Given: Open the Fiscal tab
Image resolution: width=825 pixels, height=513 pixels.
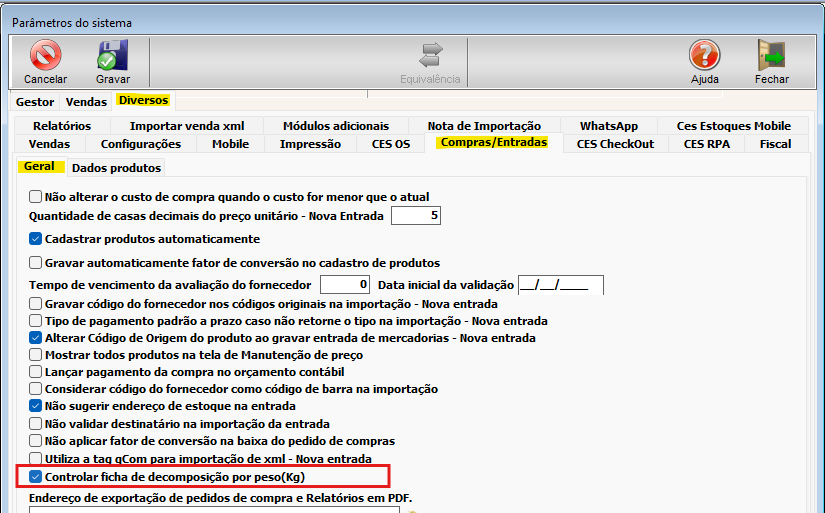Looking at the screenshot, I should click(775, 144).
